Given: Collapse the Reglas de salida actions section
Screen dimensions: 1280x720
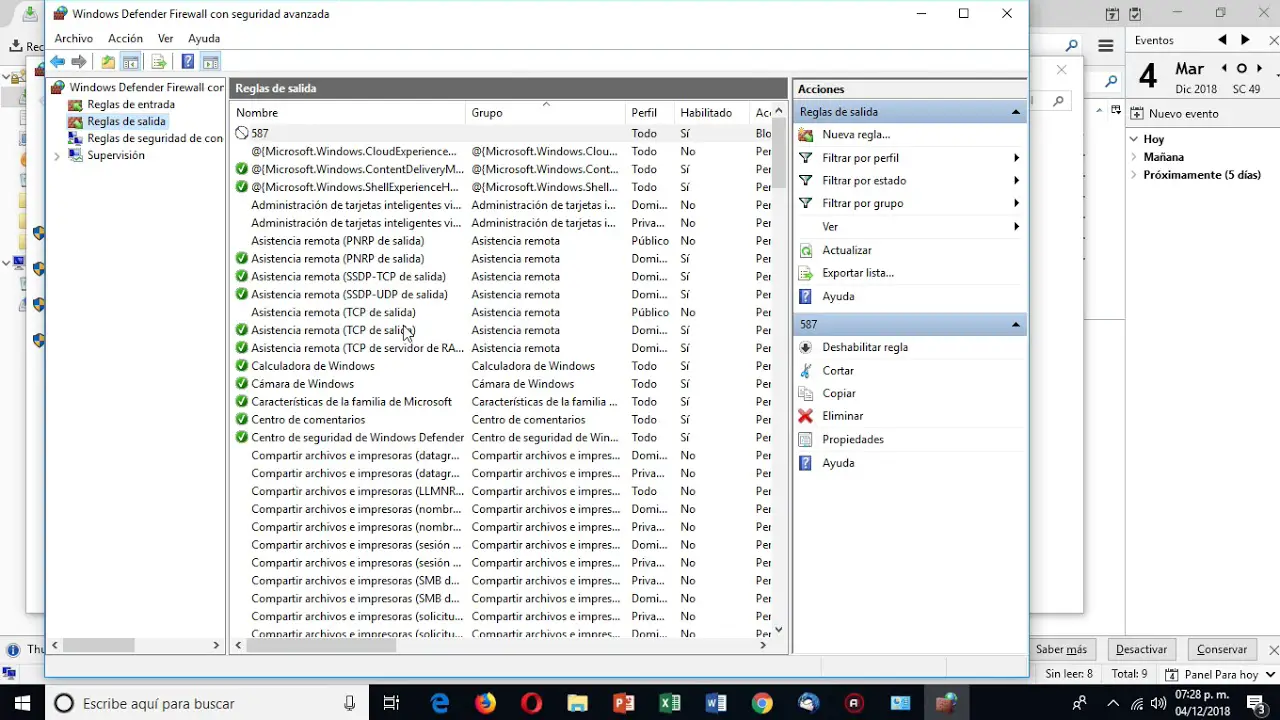Looking at the screenshot, I should pyautogui.click(x=1016, y=112).
